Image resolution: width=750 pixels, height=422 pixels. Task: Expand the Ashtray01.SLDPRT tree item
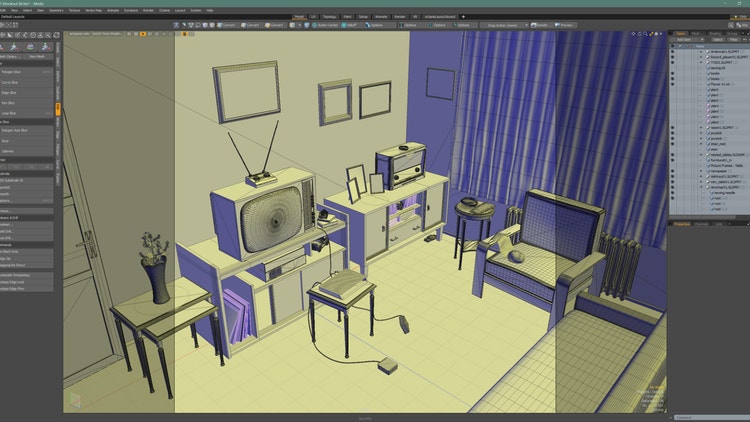(701, 177)
